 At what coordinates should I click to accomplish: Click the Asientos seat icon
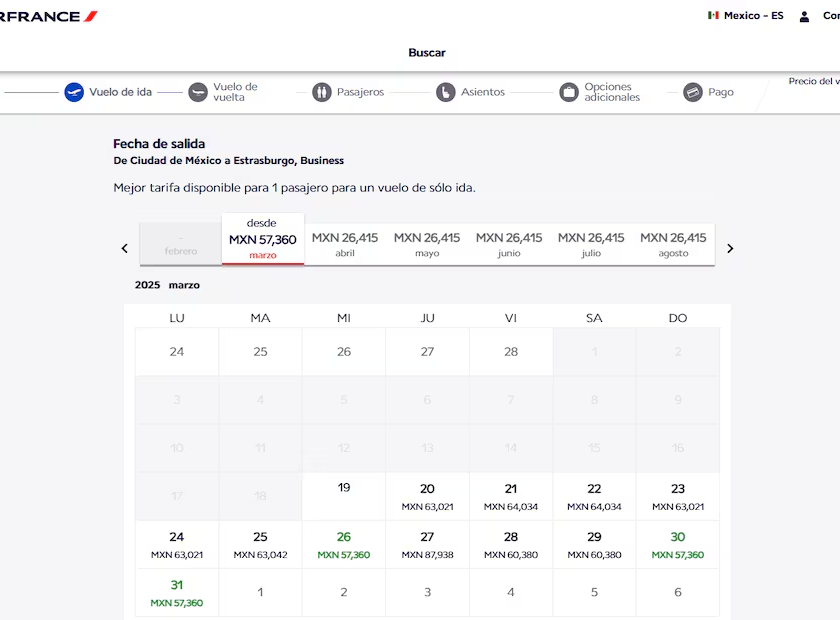[x=445, y=92]
